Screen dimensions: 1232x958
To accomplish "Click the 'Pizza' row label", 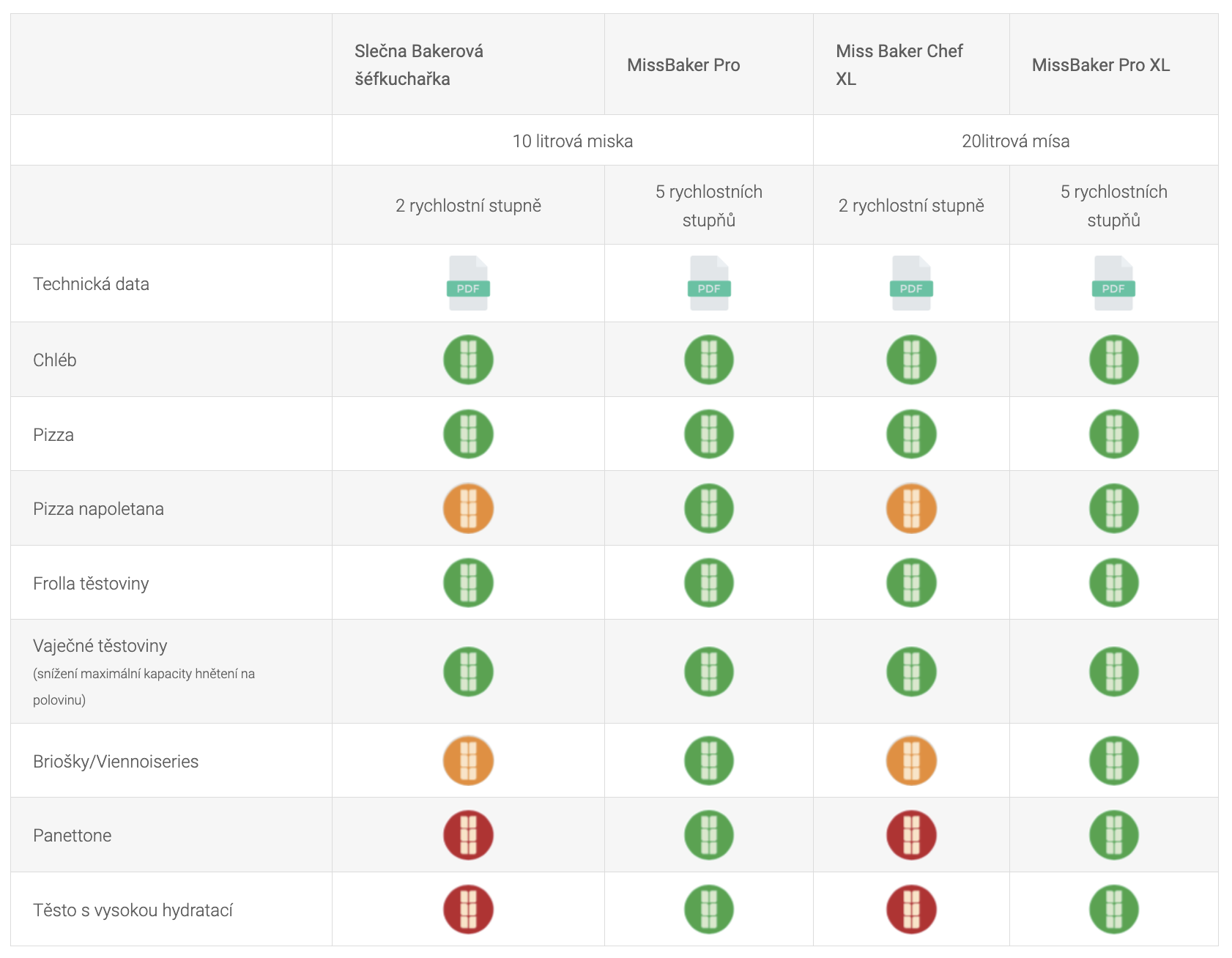I will (x=53, y=434).
